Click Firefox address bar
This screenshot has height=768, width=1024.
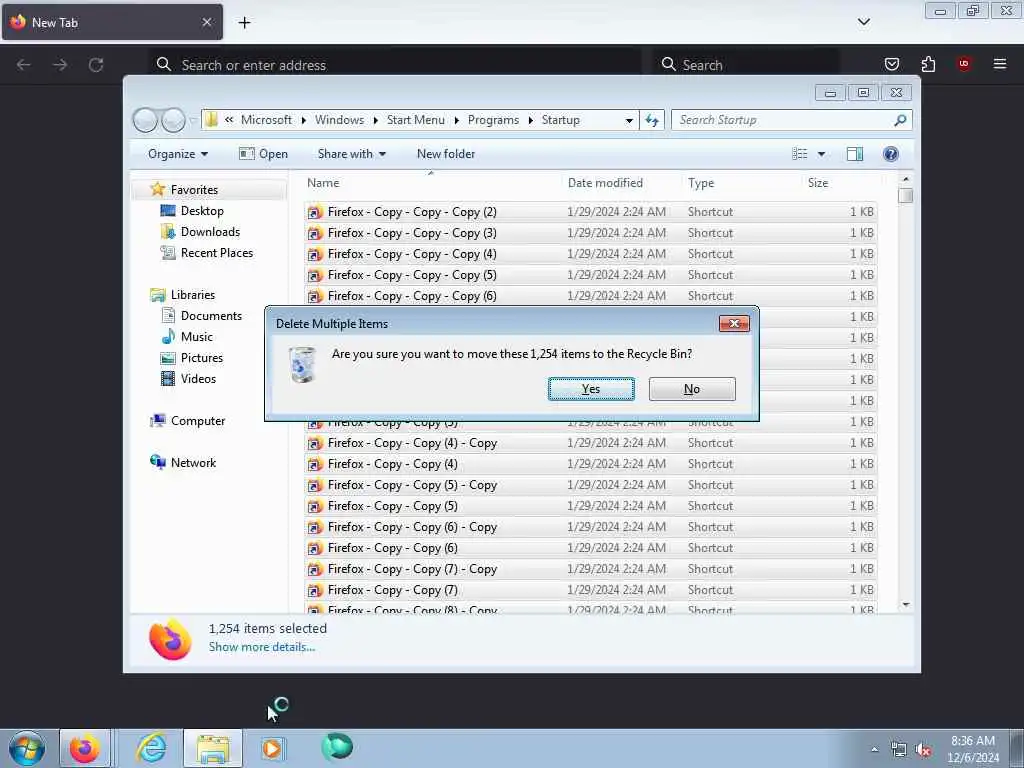click(x=395, y=65)
